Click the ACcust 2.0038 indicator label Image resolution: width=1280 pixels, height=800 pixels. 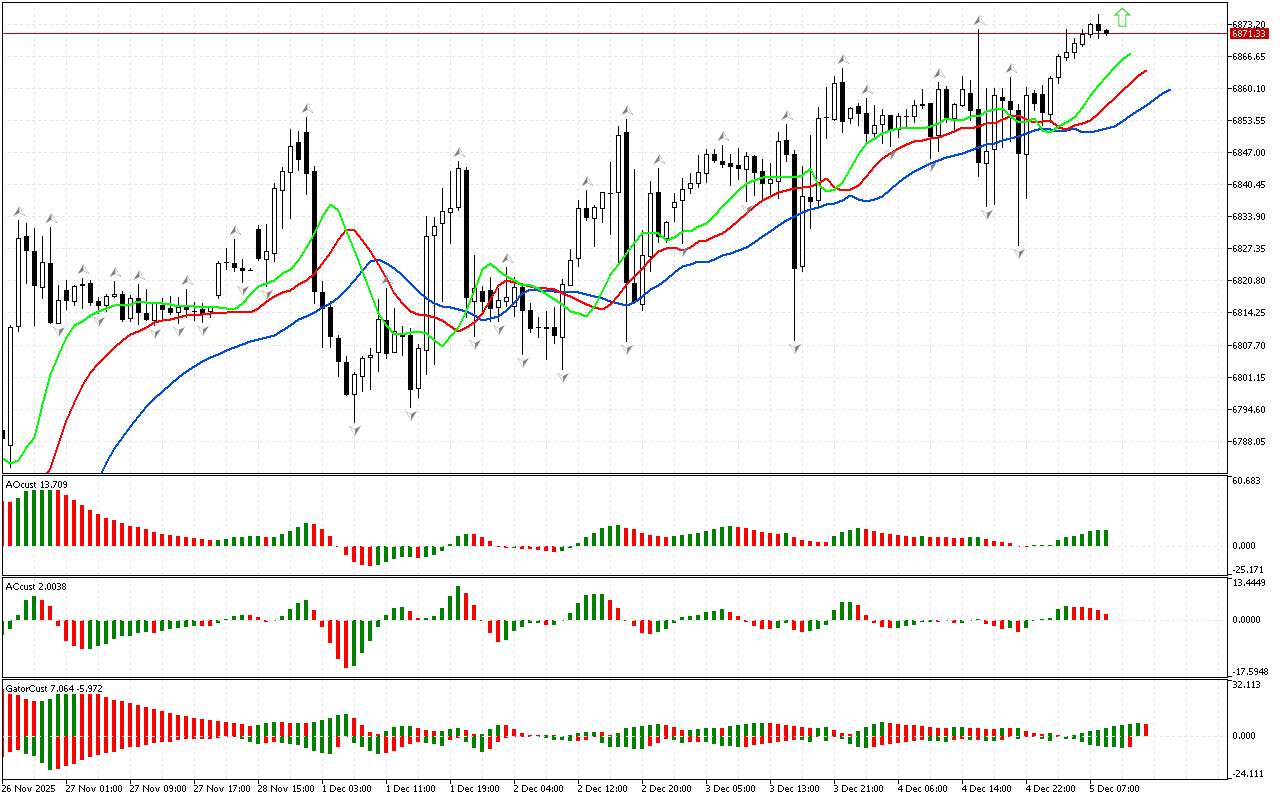(x=37, y=586)
